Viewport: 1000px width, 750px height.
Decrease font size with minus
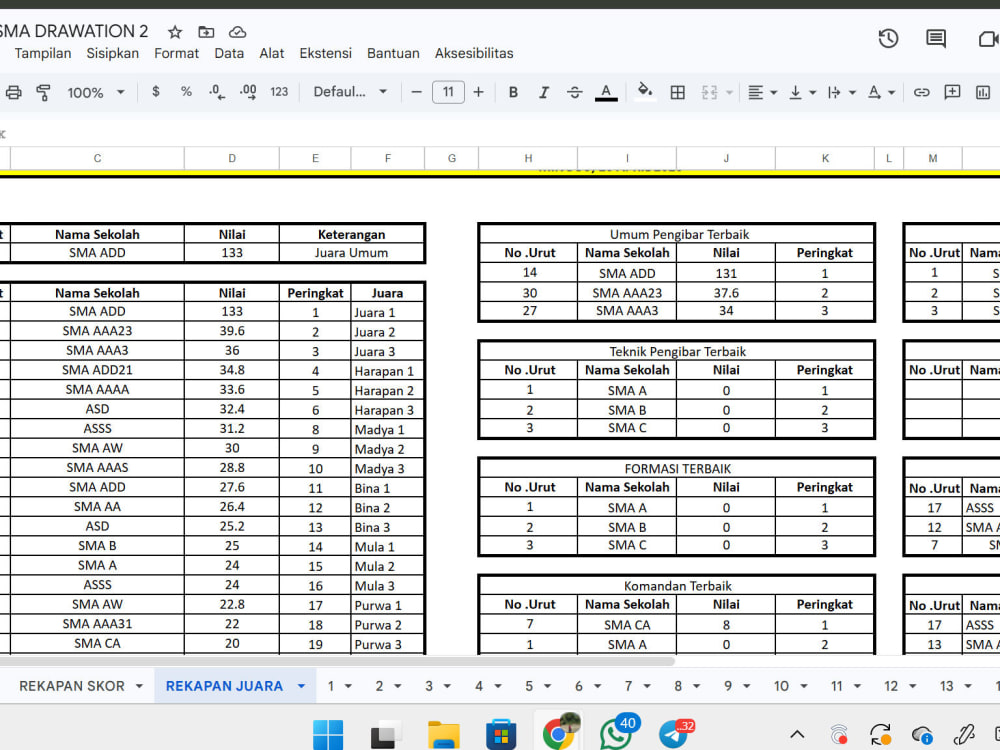(x=416, y=92)
